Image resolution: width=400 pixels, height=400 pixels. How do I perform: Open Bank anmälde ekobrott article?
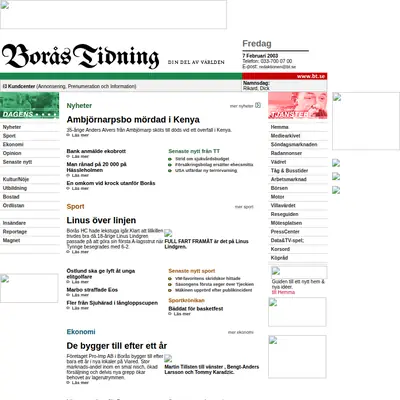tap(96, 151)
